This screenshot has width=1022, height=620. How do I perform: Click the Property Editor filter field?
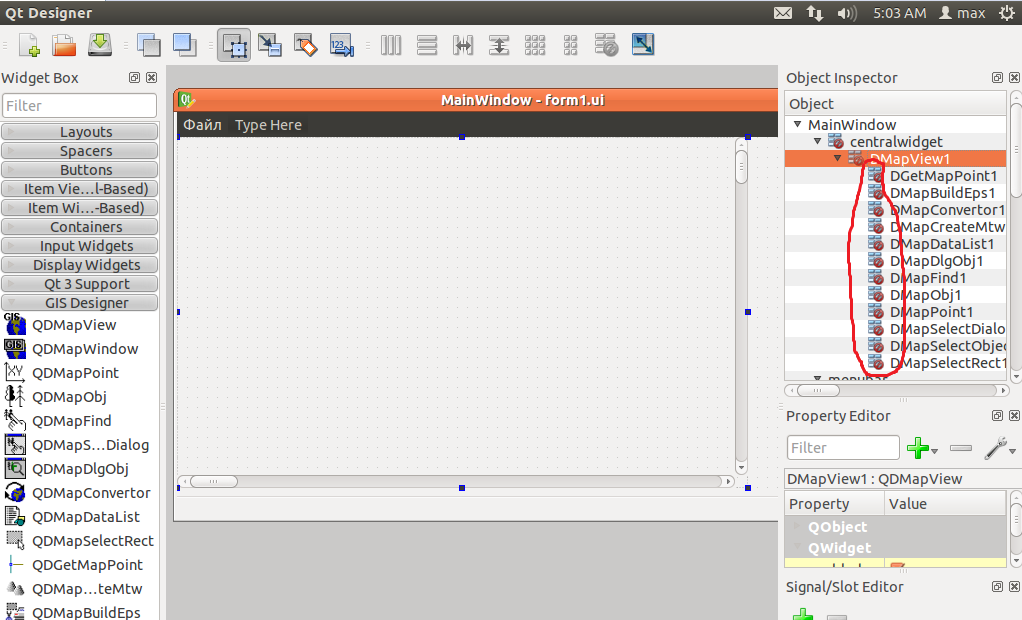click(x=843, y=448)
